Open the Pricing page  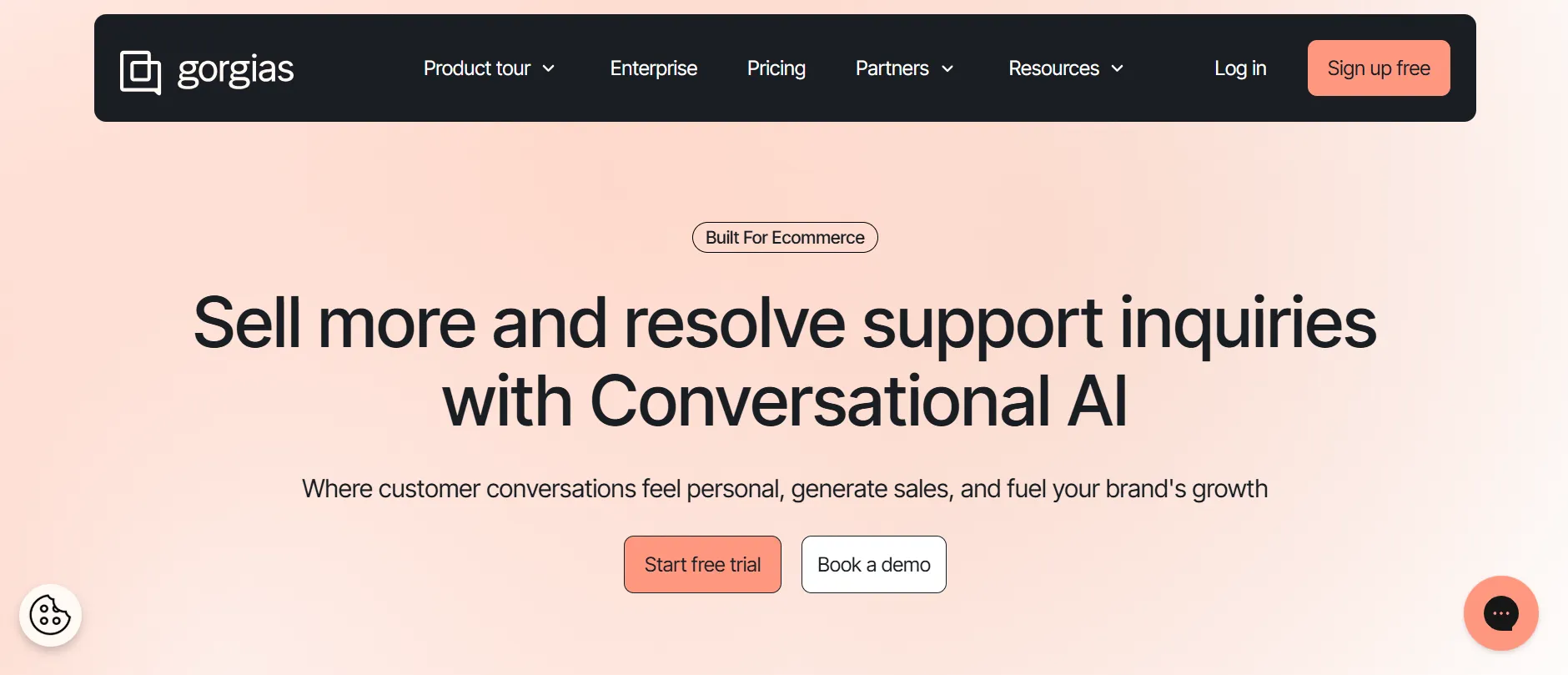[x=776, y=68]
